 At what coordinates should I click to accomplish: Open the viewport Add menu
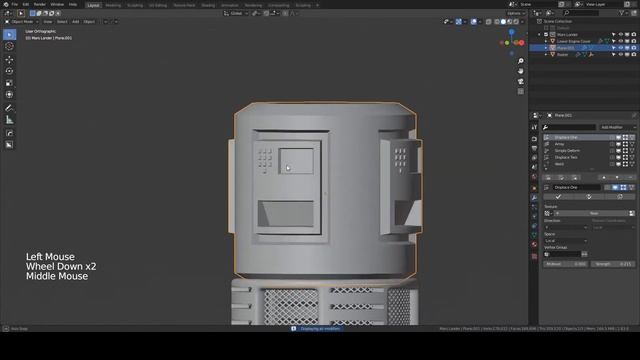(76, 22)
